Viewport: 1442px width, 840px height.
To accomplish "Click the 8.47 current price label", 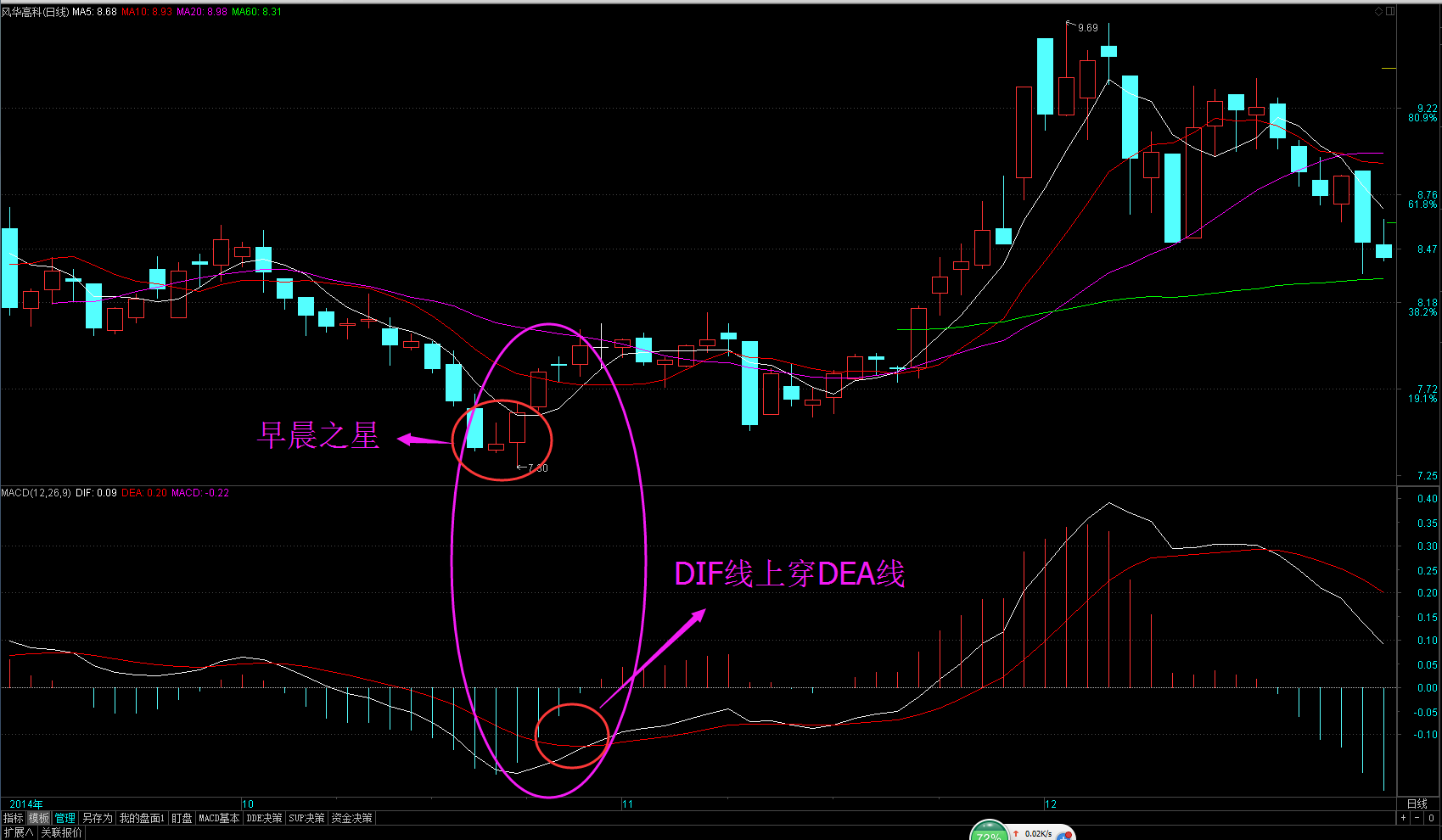I will click(1428, 249).
